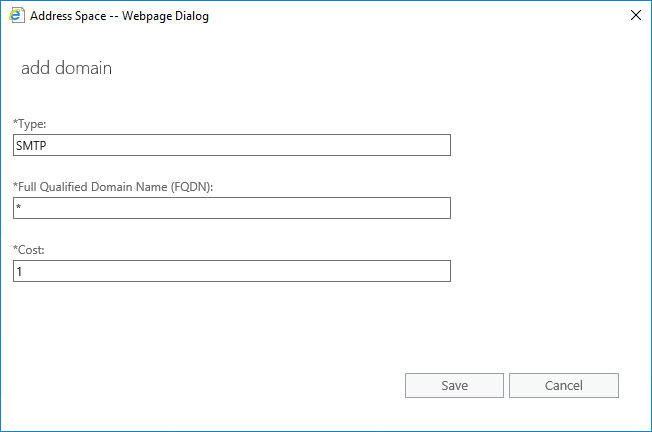This screenshot has height=432, width=652.
Task: Focus the Type input field
Action: [x=232, y=145]
